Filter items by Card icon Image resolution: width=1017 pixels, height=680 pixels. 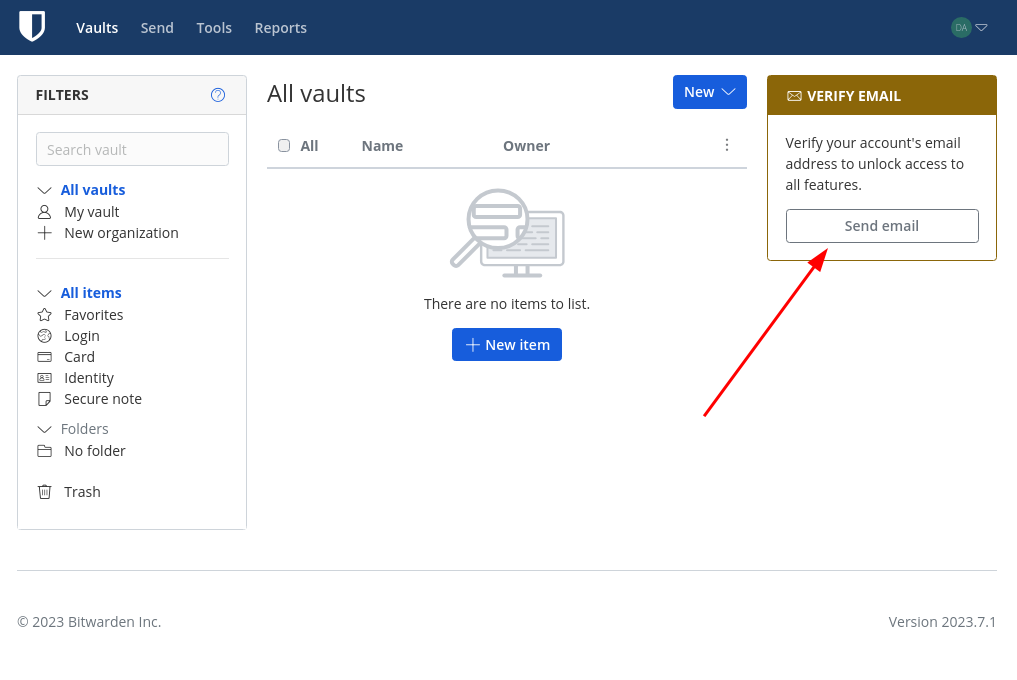44,357
